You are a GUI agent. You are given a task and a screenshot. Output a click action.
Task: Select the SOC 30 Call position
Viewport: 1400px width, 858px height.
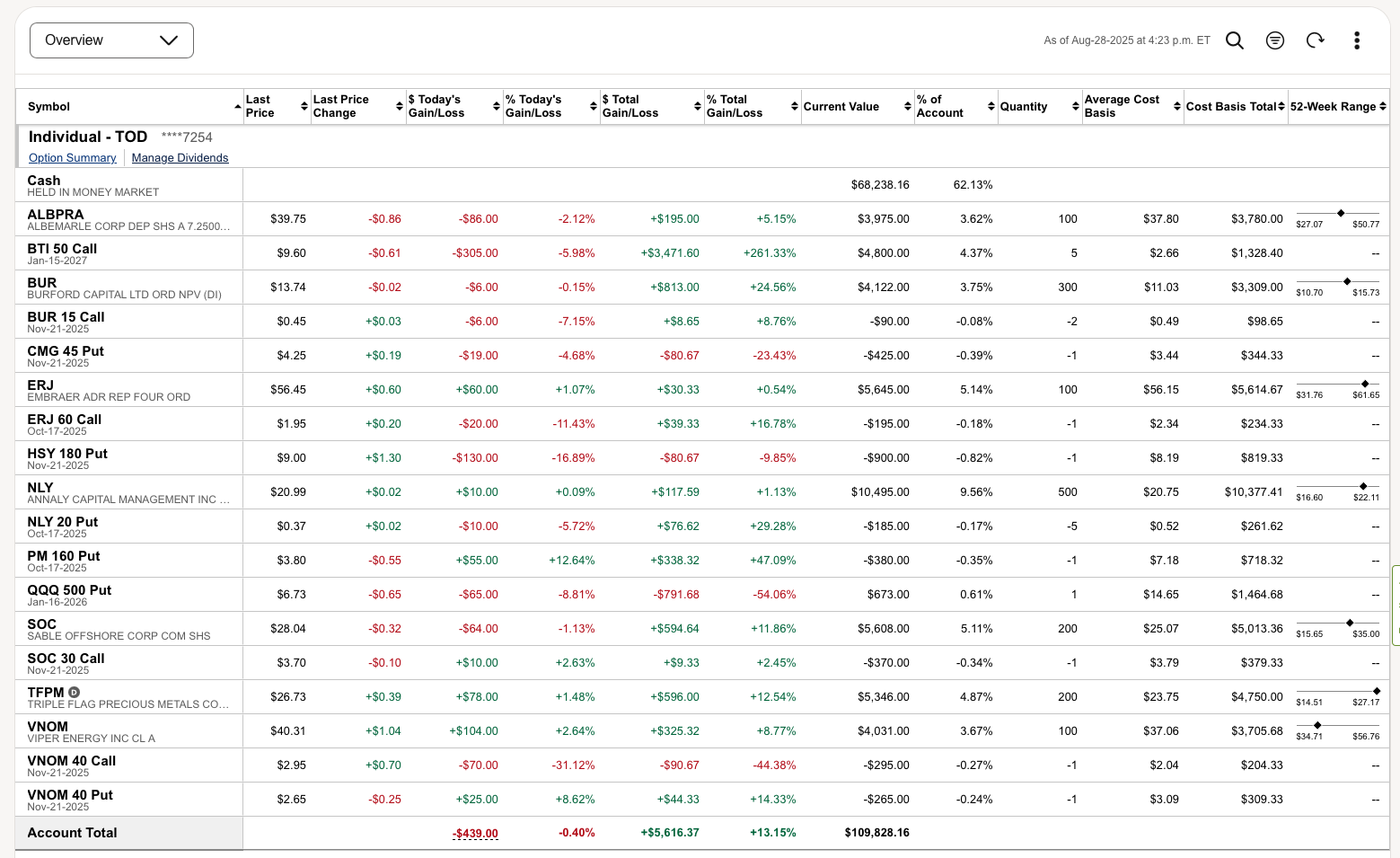66,659
